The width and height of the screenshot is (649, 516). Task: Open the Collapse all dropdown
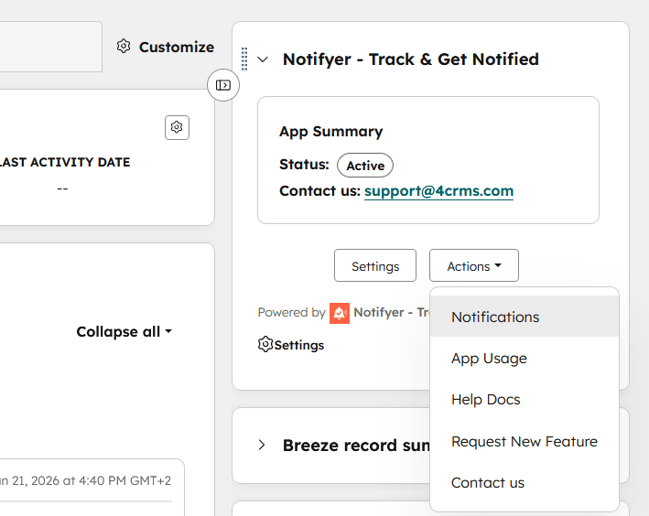pos(124,332)
